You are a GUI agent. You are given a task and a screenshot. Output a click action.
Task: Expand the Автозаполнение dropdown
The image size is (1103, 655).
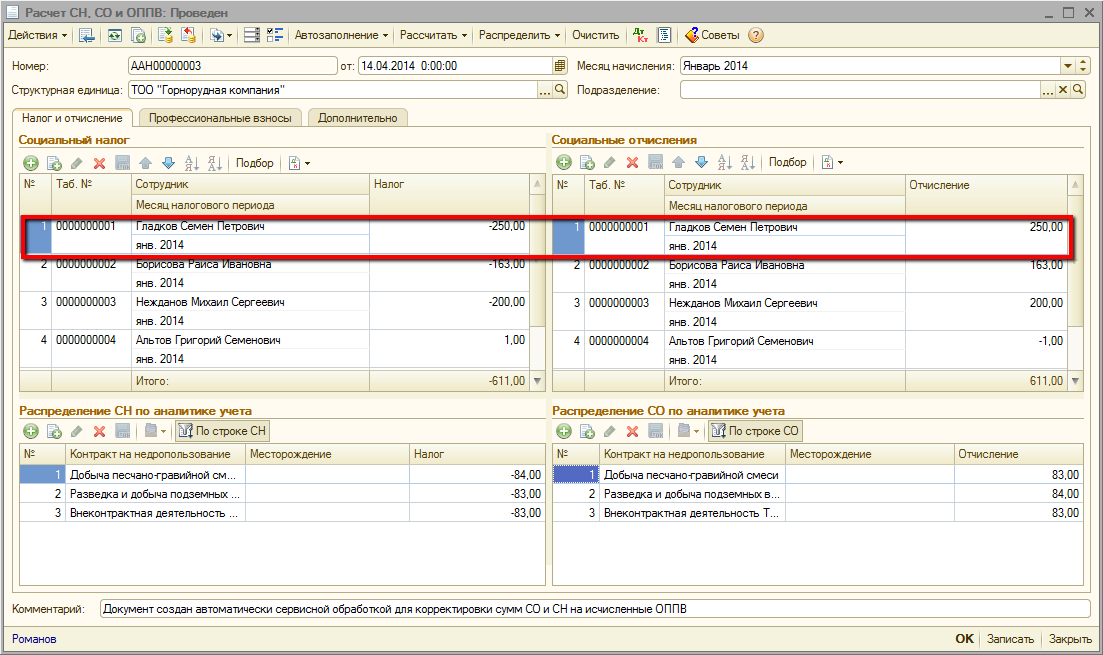(x=342, y=35)
